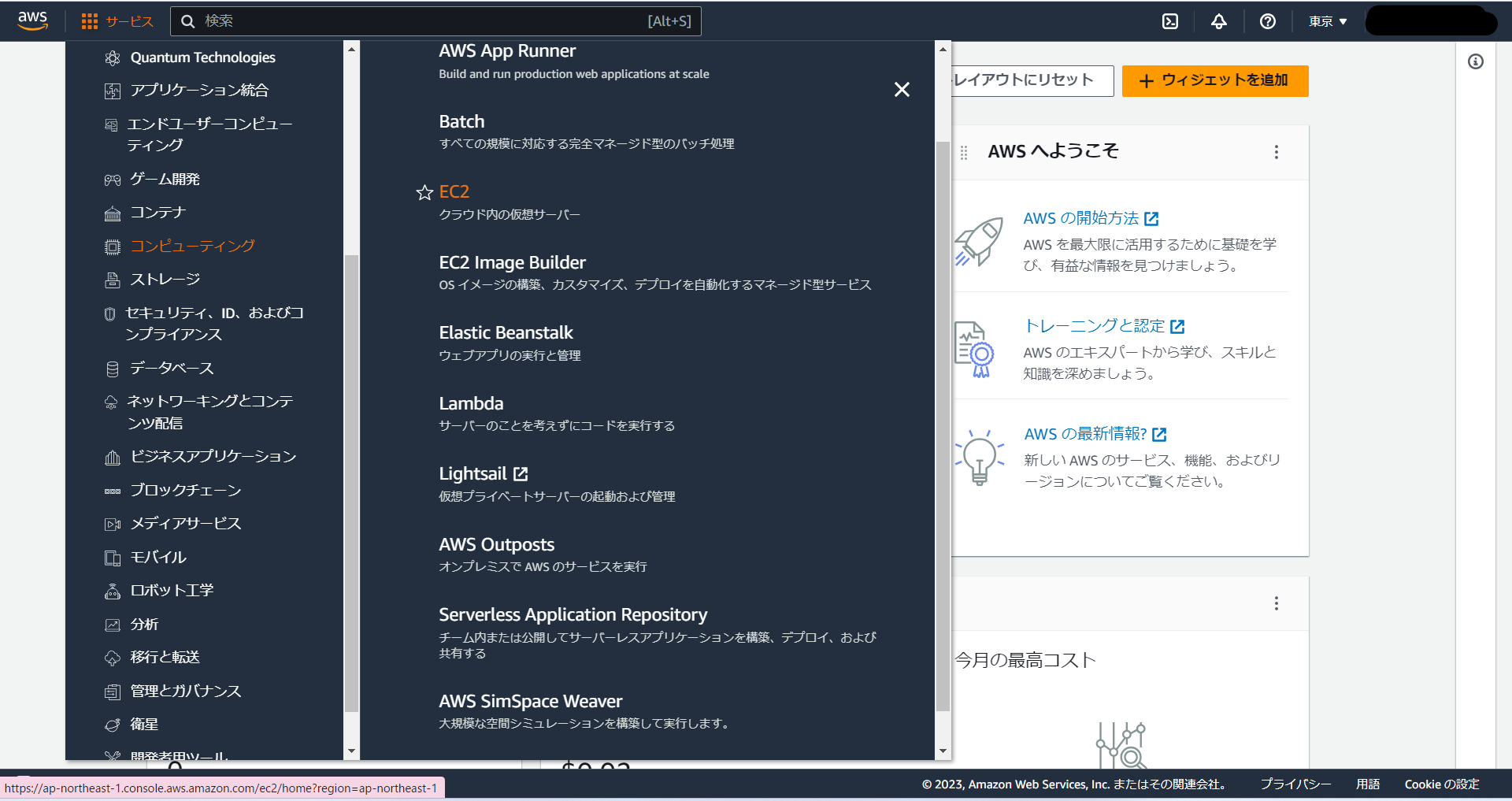Click the 分析 chart icon
Image resolution: width=1512 pixels, height=801 pixels.
[113, 625]
